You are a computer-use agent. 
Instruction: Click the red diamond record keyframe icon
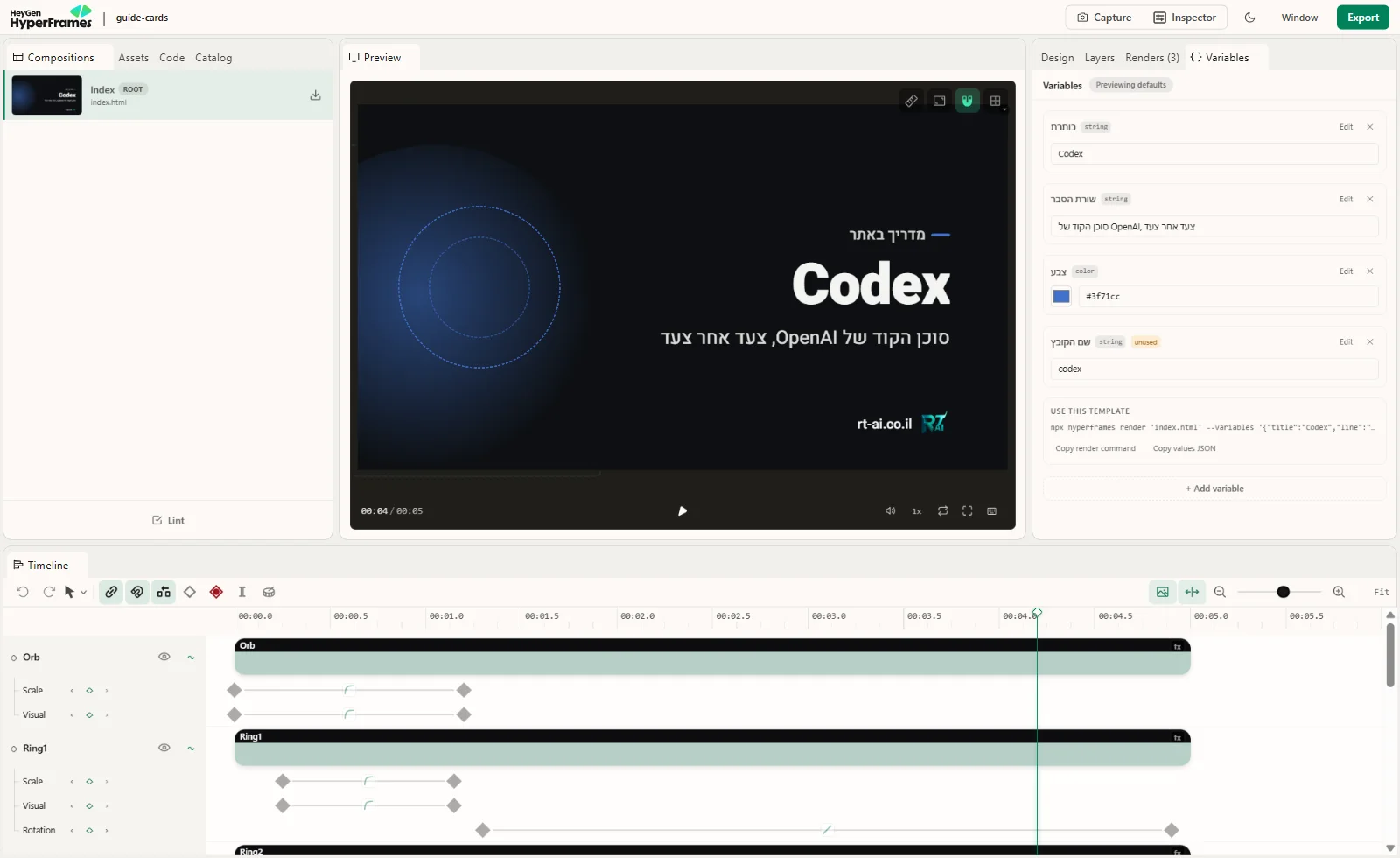[x=216, y=592]
